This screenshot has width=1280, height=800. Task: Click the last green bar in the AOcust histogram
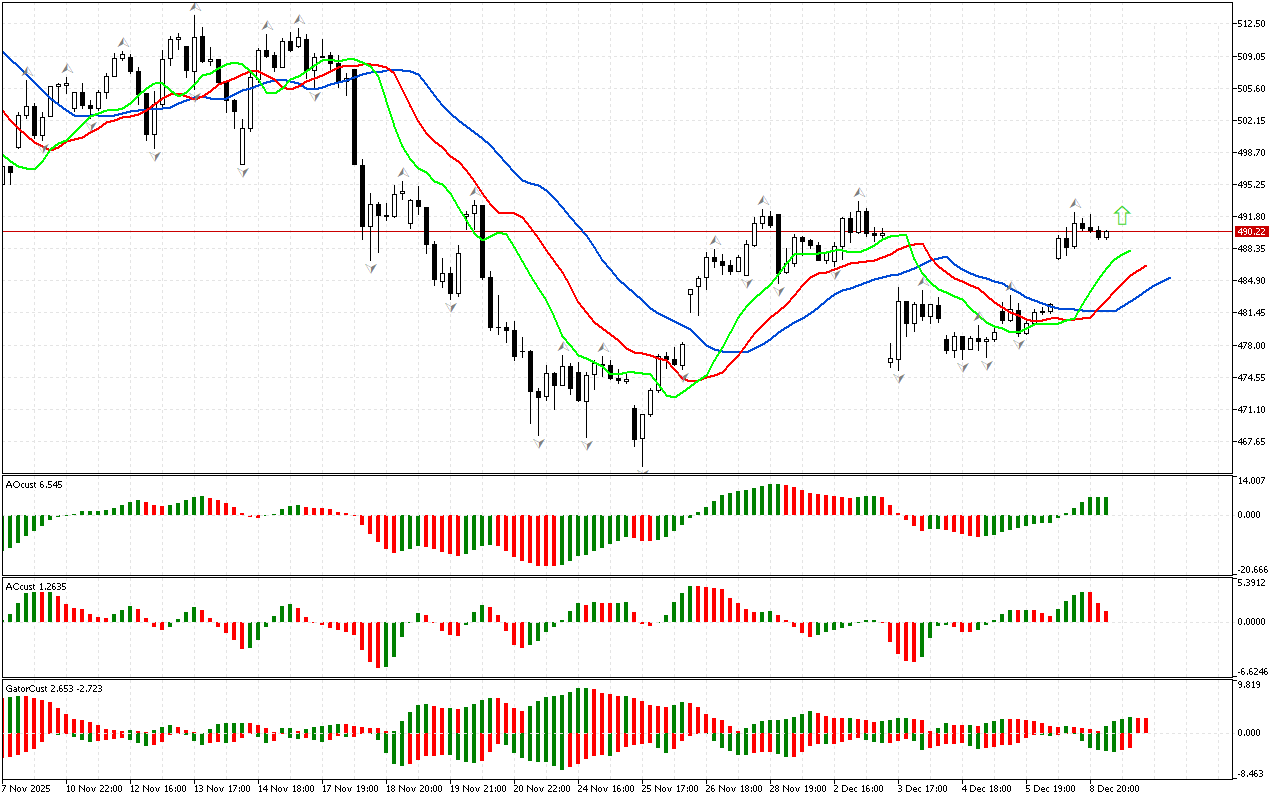click(x=1105, y=506)
